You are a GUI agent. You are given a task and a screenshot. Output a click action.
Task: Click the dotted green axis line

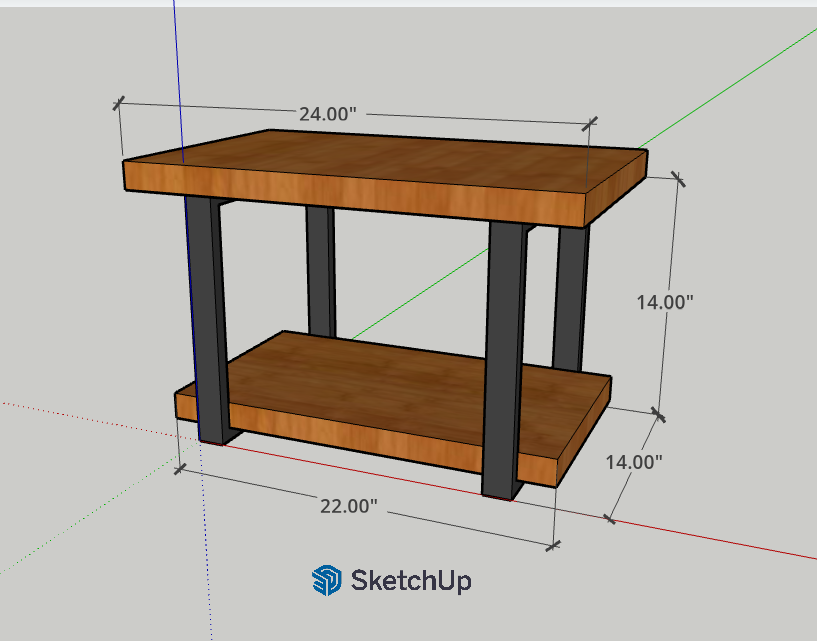(80, 520)
